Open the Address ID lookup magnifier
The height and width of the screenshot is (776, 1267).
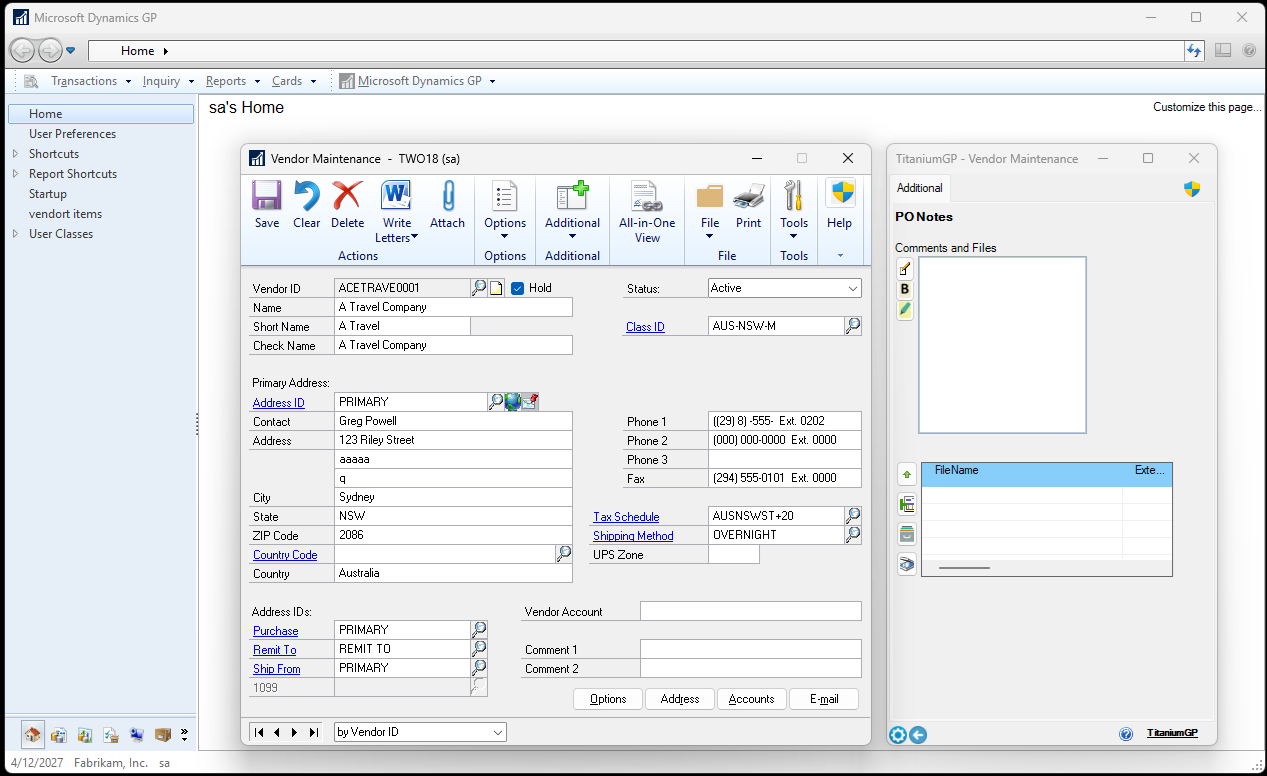tap(495, 402)
